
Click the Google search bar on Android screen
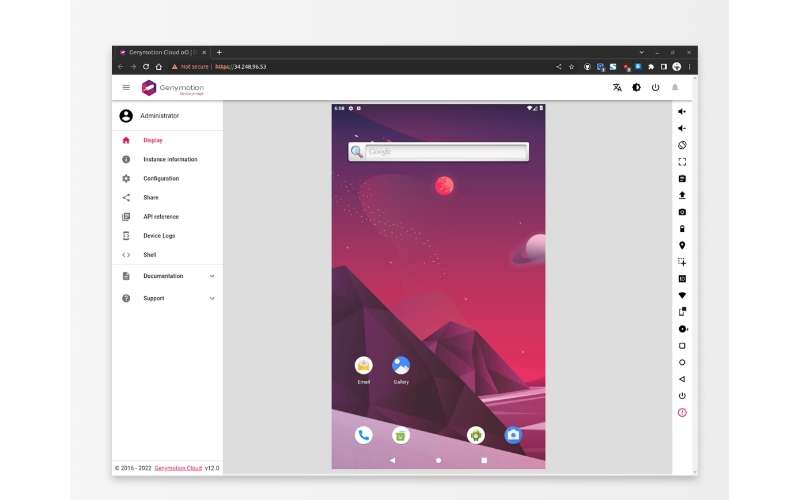tap(445, 152)
